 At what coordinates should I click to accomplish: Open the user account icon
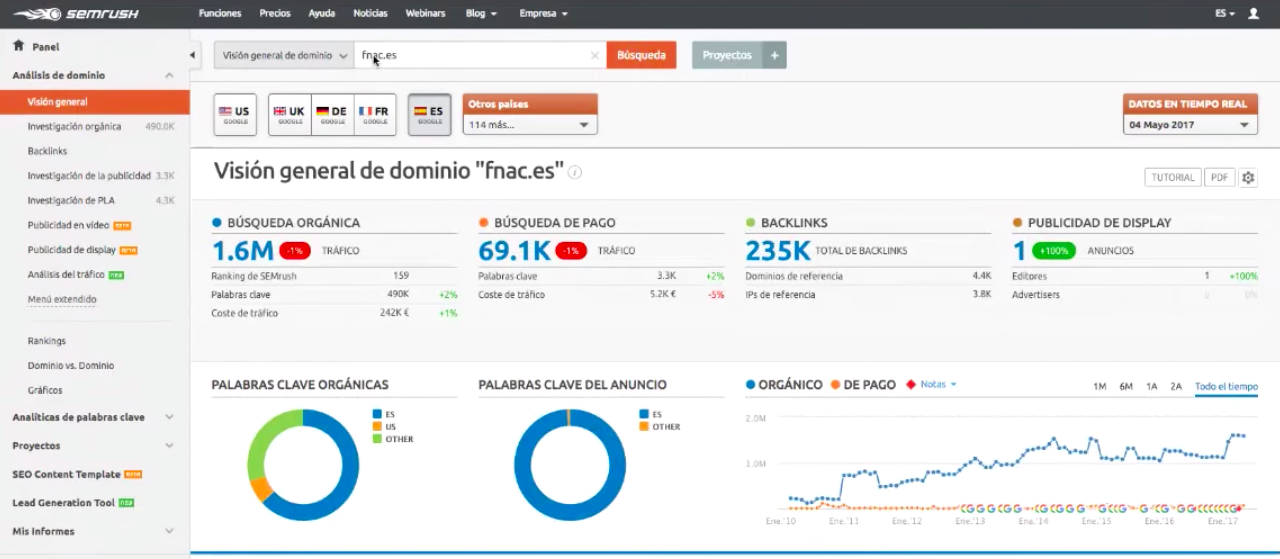tap(1253, 14)
